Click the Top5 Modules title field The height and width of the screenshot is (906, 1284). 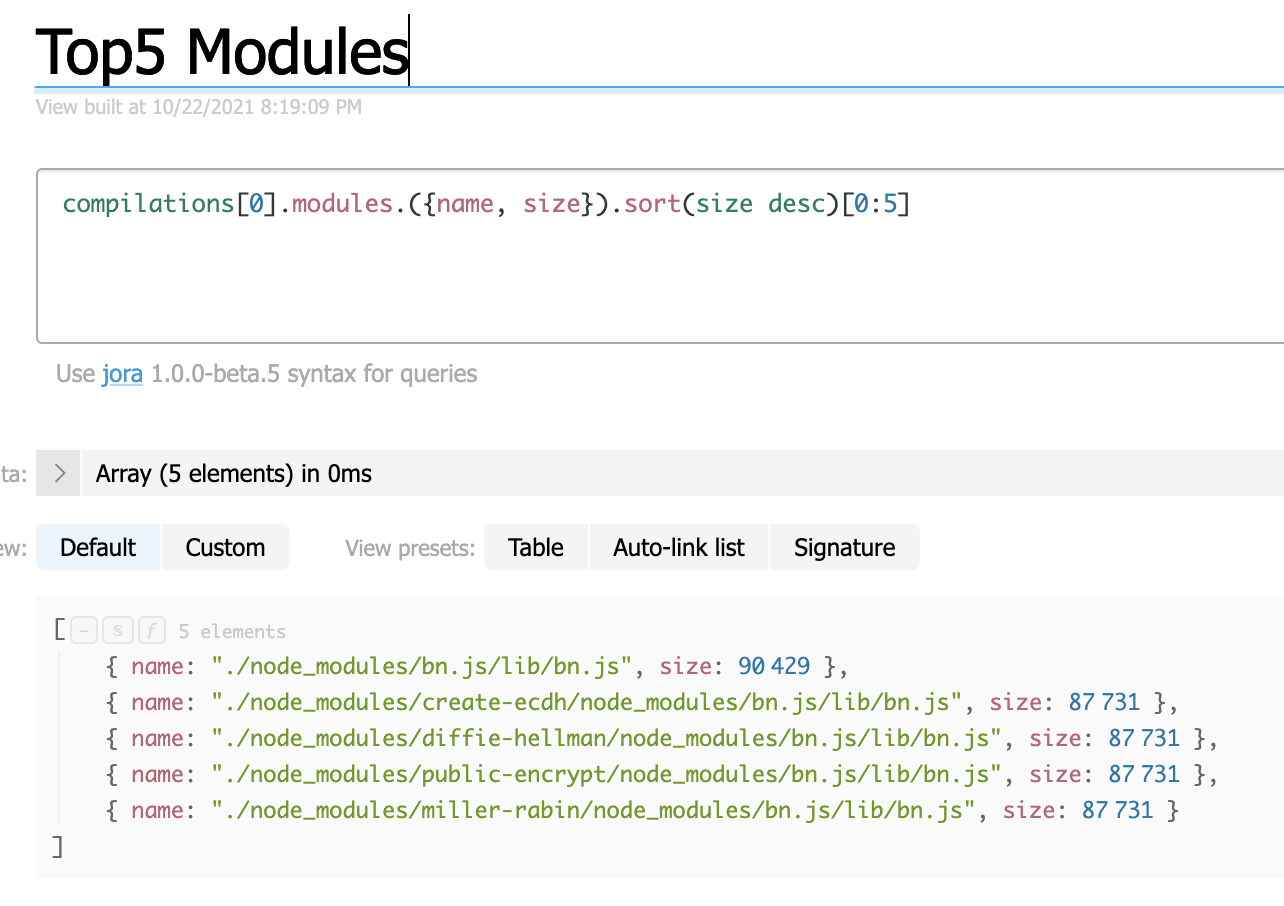[660, 50]
